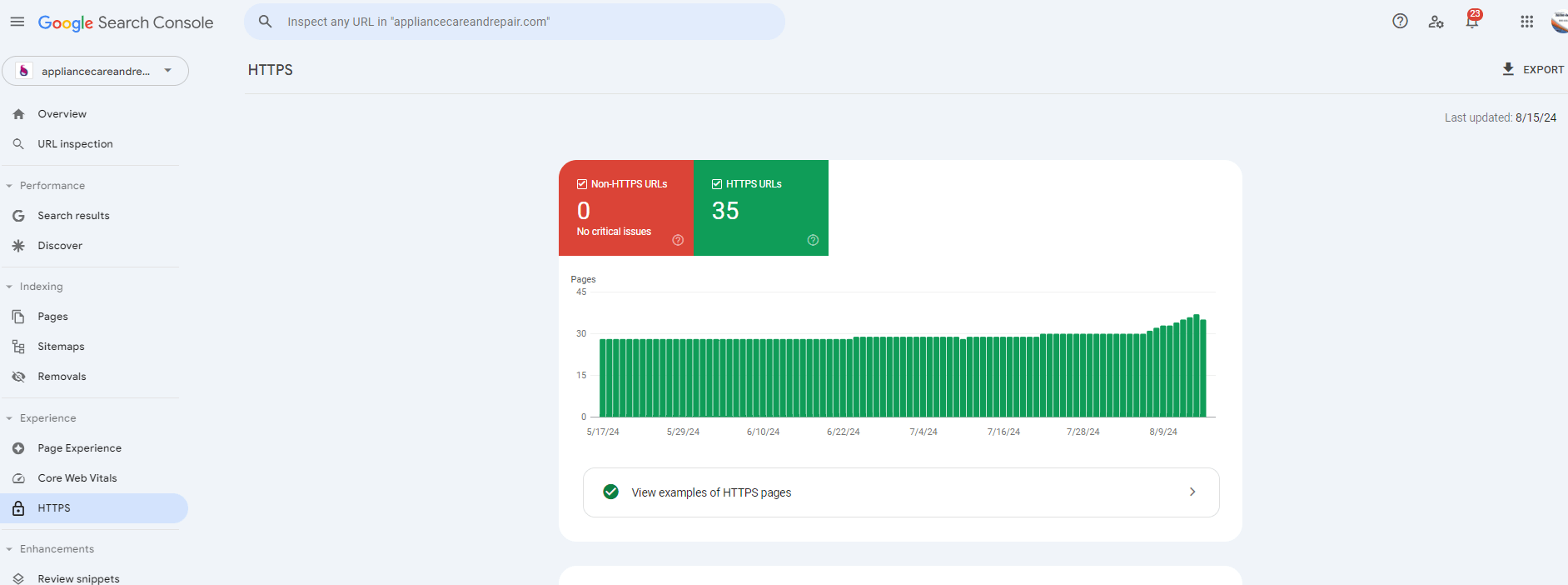
Task: Open the Sitemaps page
Action: pos(61,347)
